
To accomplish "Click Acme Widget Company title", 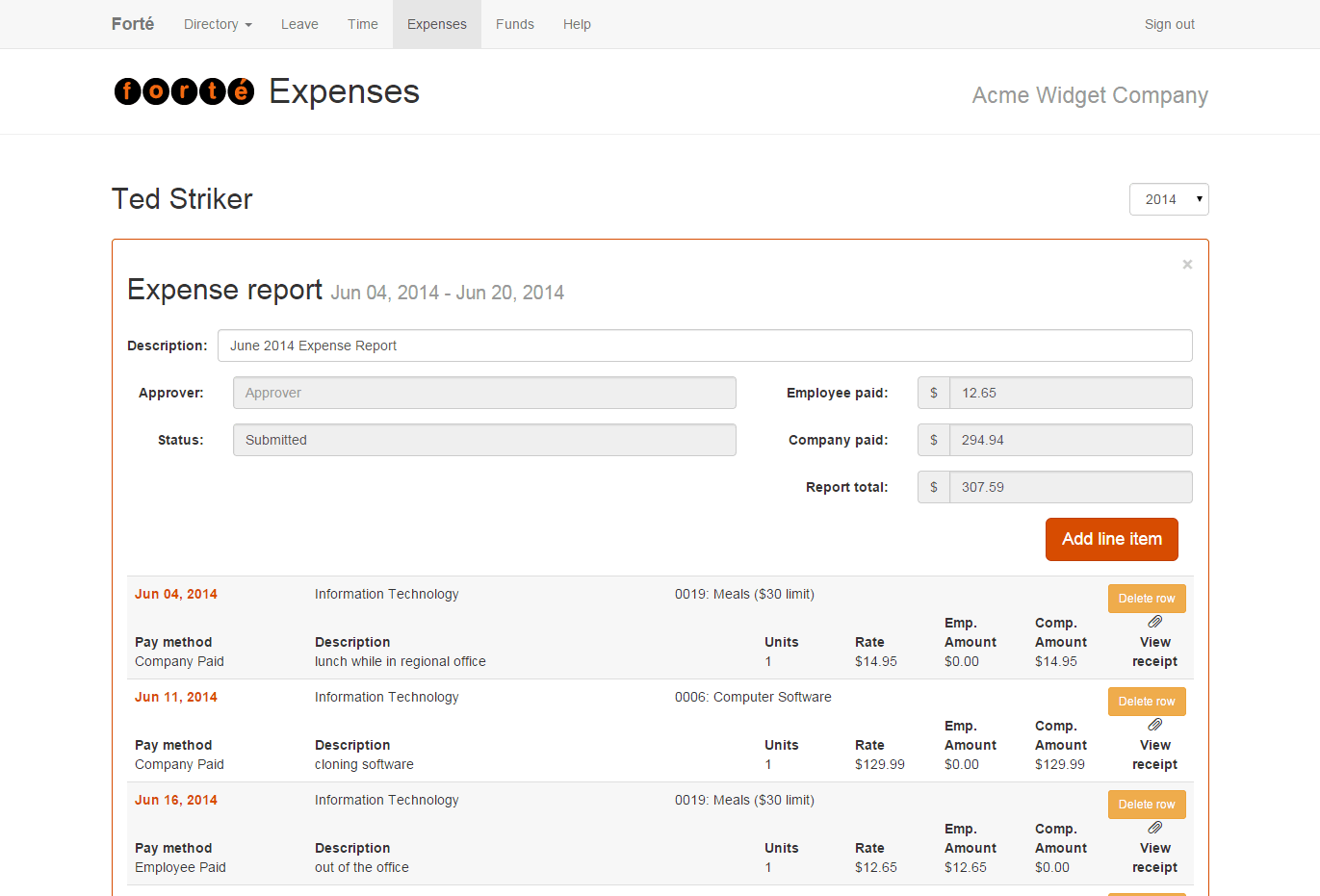I will [1090, 95].
